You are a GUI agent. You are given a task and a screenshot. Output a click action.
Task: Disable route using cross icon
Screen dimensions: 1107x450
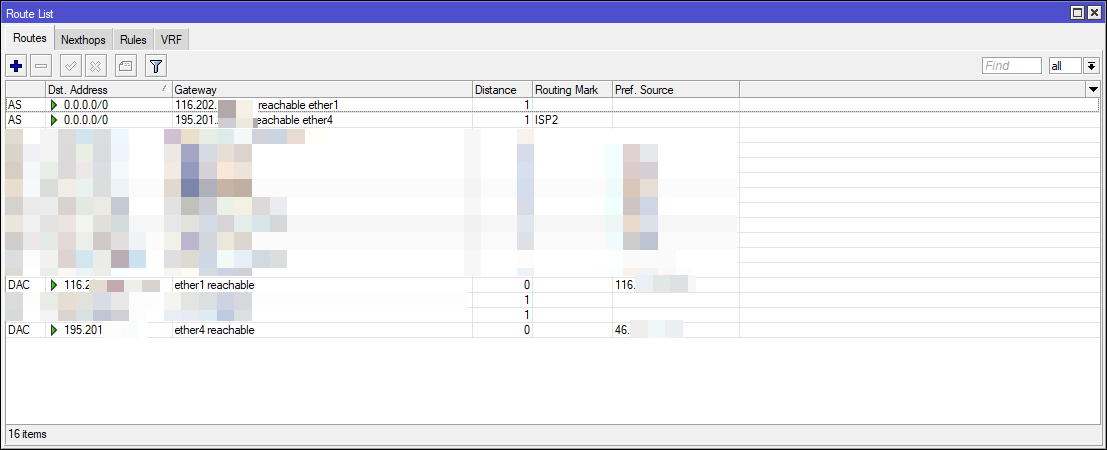(96, 66)
